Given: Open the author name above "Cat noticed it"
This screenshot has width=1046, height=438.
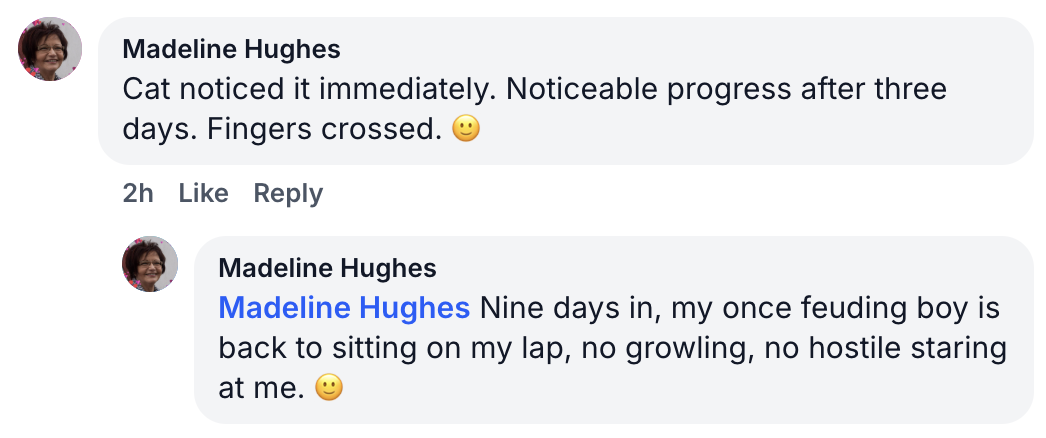Looking at the screenshot, I should click(x=231, y=49).
